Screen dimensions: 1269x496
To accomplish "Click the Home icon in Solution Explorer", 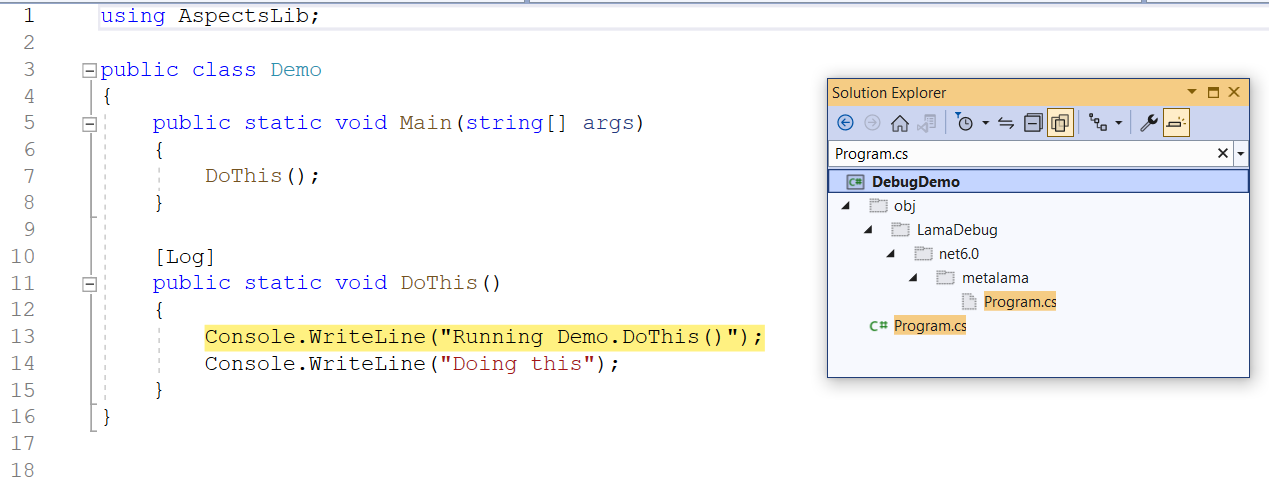I will coord(899,123).
